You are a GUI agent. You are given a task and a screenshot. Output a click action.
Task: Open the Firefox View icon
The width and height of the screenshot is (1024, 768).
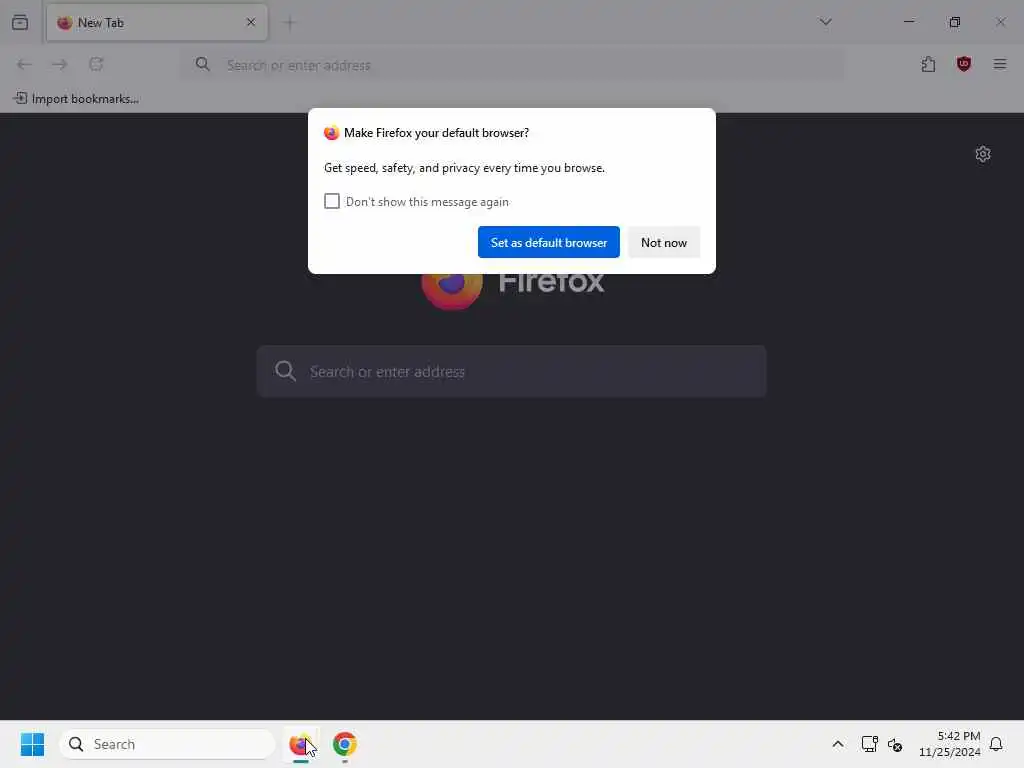(20, 22)
